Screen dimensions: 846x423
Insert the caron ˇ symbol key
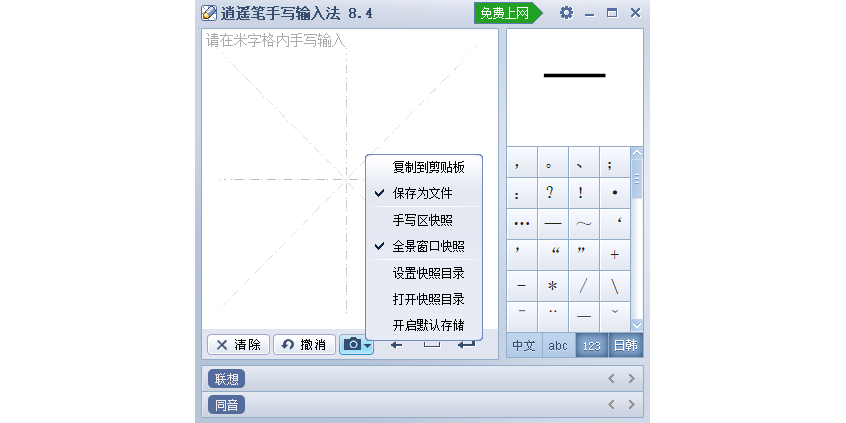(x=615, y=317)
